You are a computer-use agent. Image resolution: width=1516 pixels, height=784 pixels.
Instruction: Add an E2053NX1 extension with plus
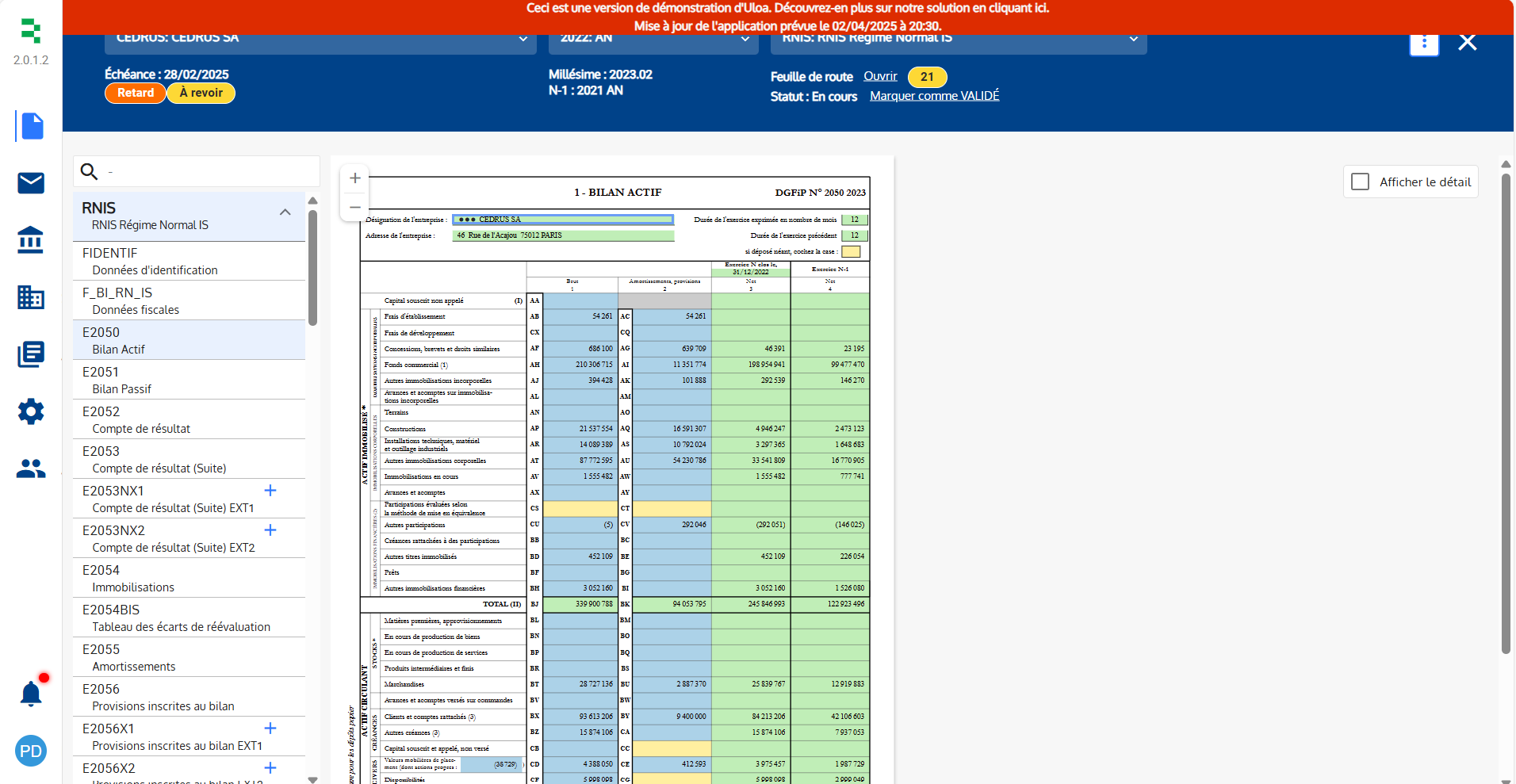point(270,491)
